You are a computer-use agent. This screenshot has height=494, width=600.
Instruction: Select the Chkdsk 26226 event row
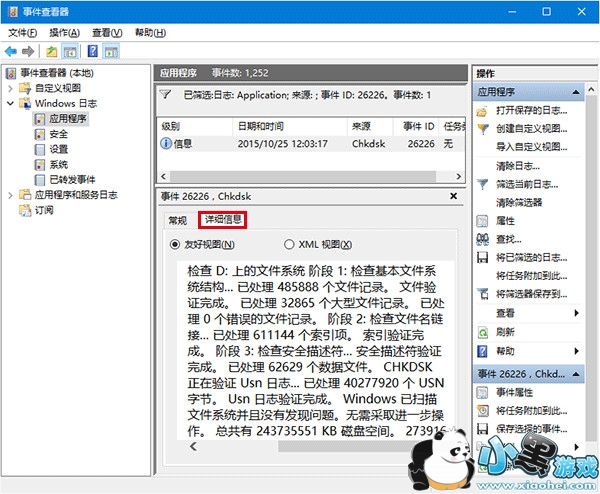click(311, 144)
